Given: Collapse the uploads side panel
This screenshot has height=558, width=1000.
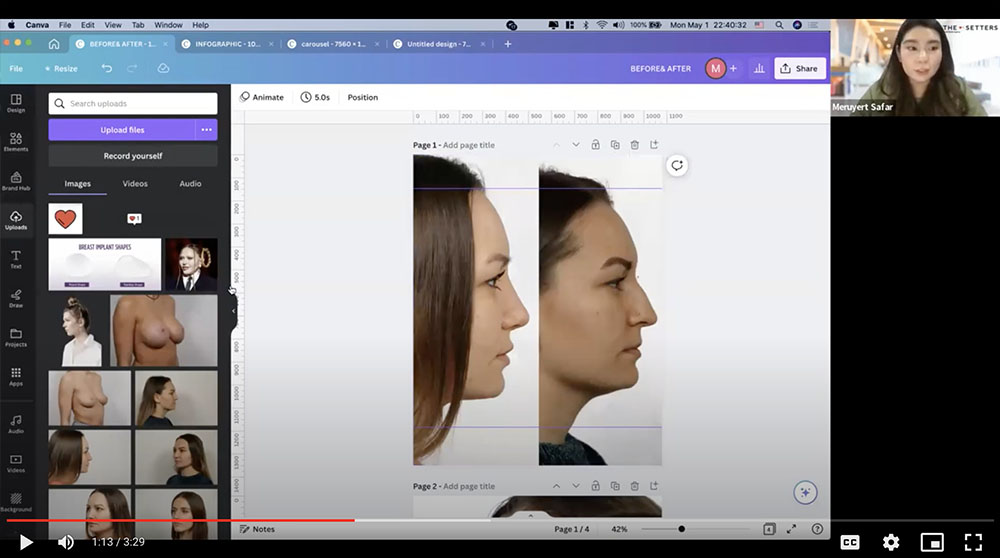Looking at the screenshot, I should point(233,311).
